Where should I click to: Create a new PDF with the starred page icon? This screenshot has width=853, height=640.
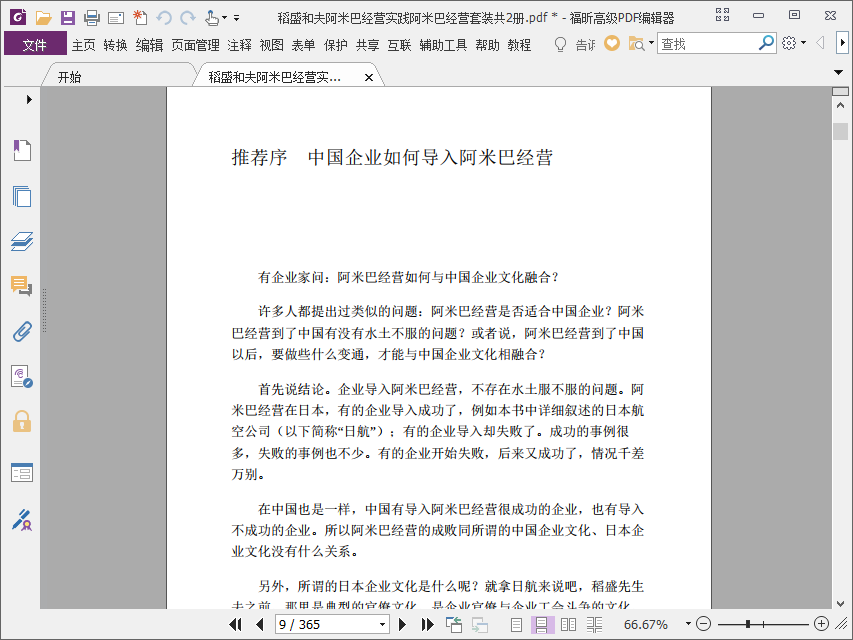click(140, 18)
